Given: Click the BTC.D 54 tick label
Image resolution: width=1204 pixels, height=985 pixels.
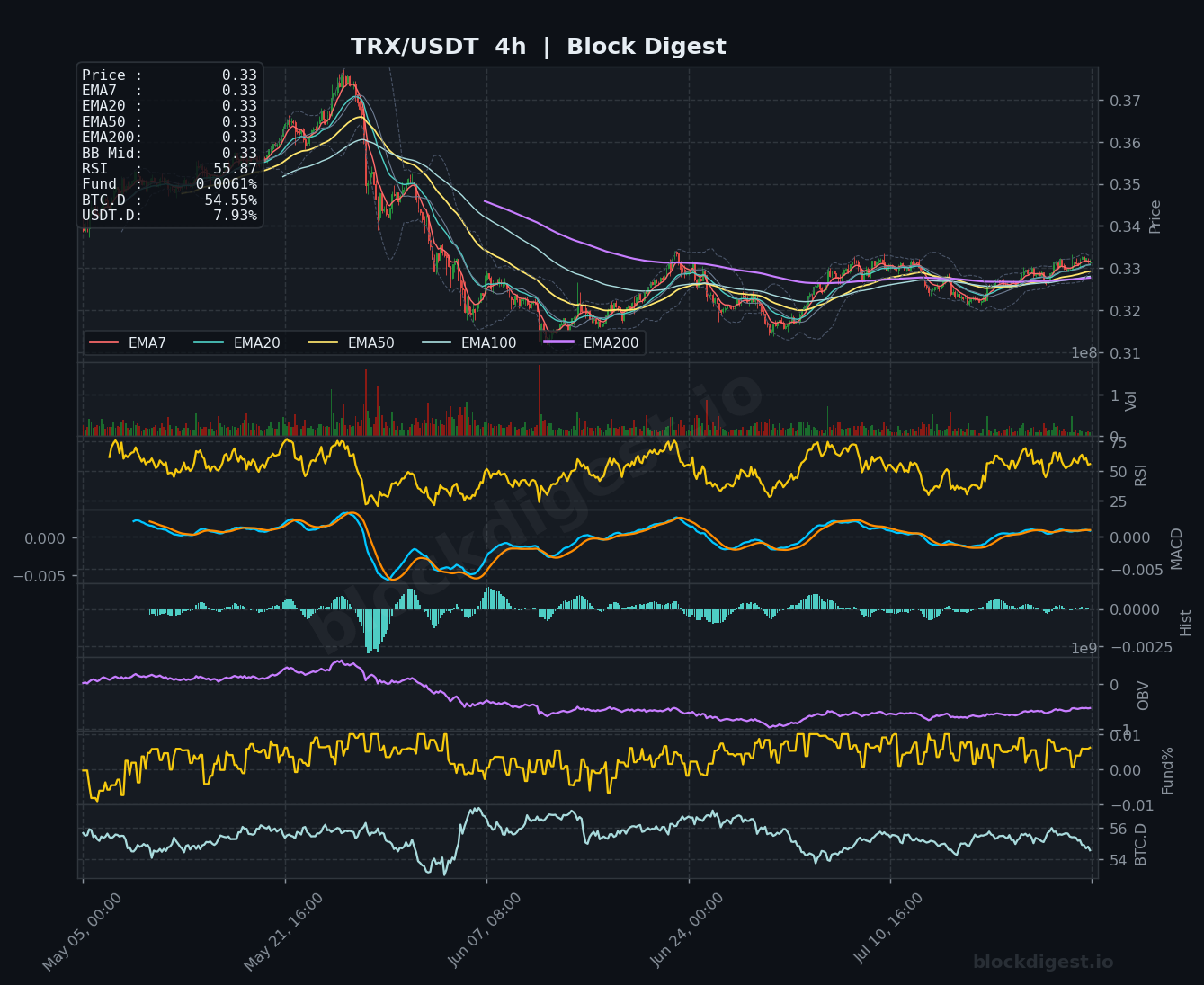Looking at the screenshot, I should (x=1118, y=861).
